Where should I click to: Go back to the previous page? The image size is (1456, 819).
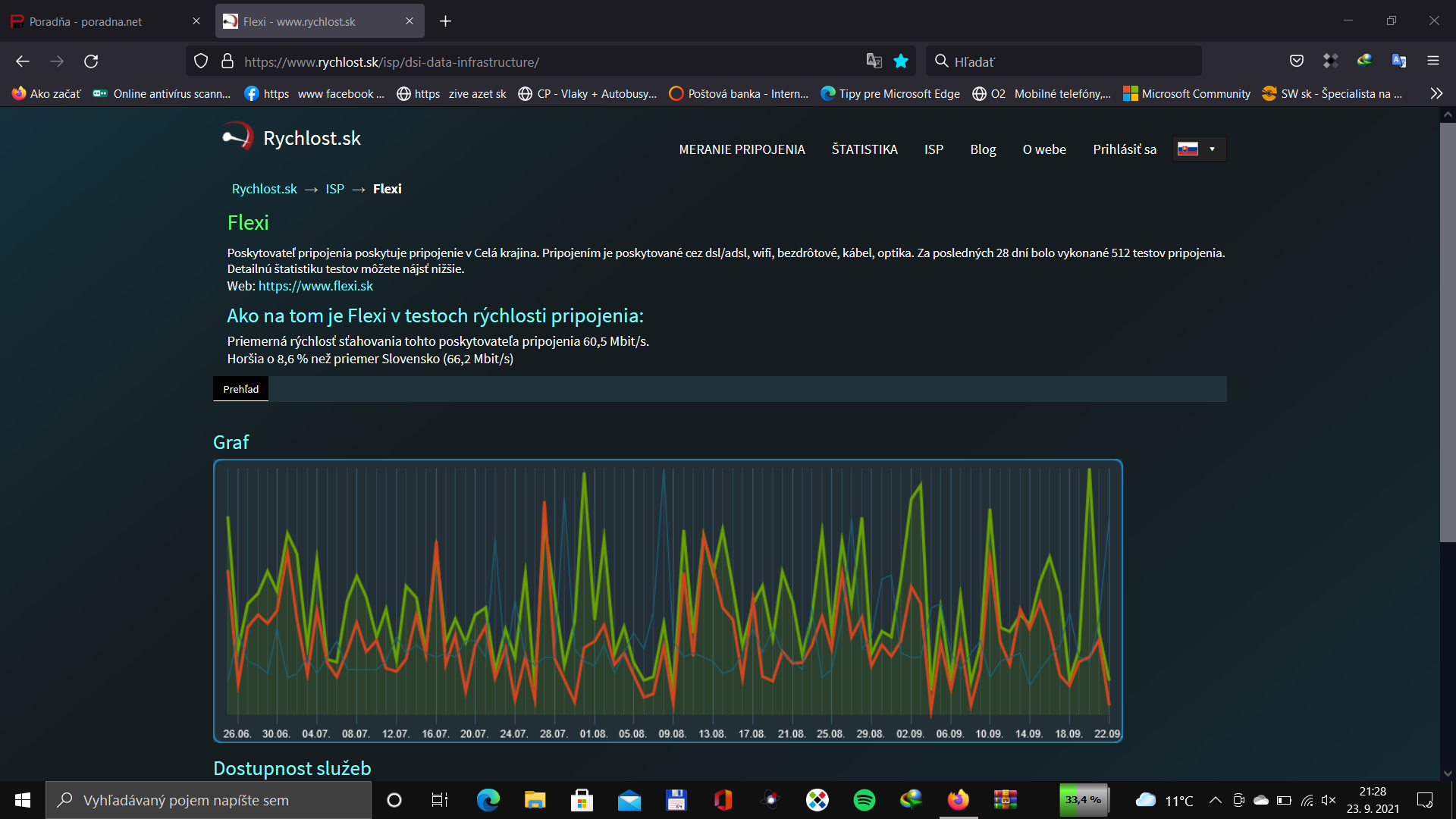point(23,61)
